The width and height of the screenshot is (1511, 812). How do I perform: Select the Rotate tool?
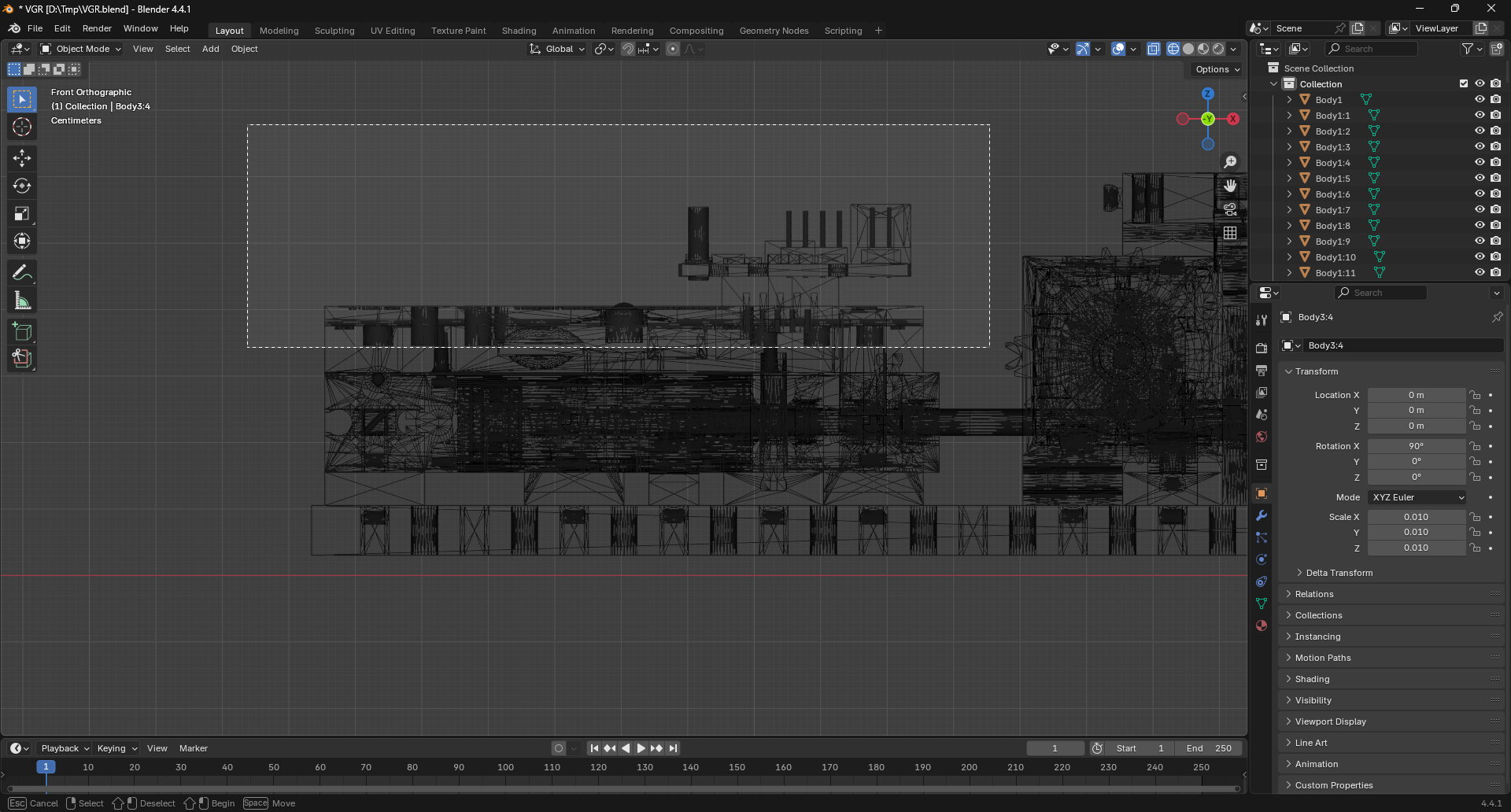[x=22, y=186]
